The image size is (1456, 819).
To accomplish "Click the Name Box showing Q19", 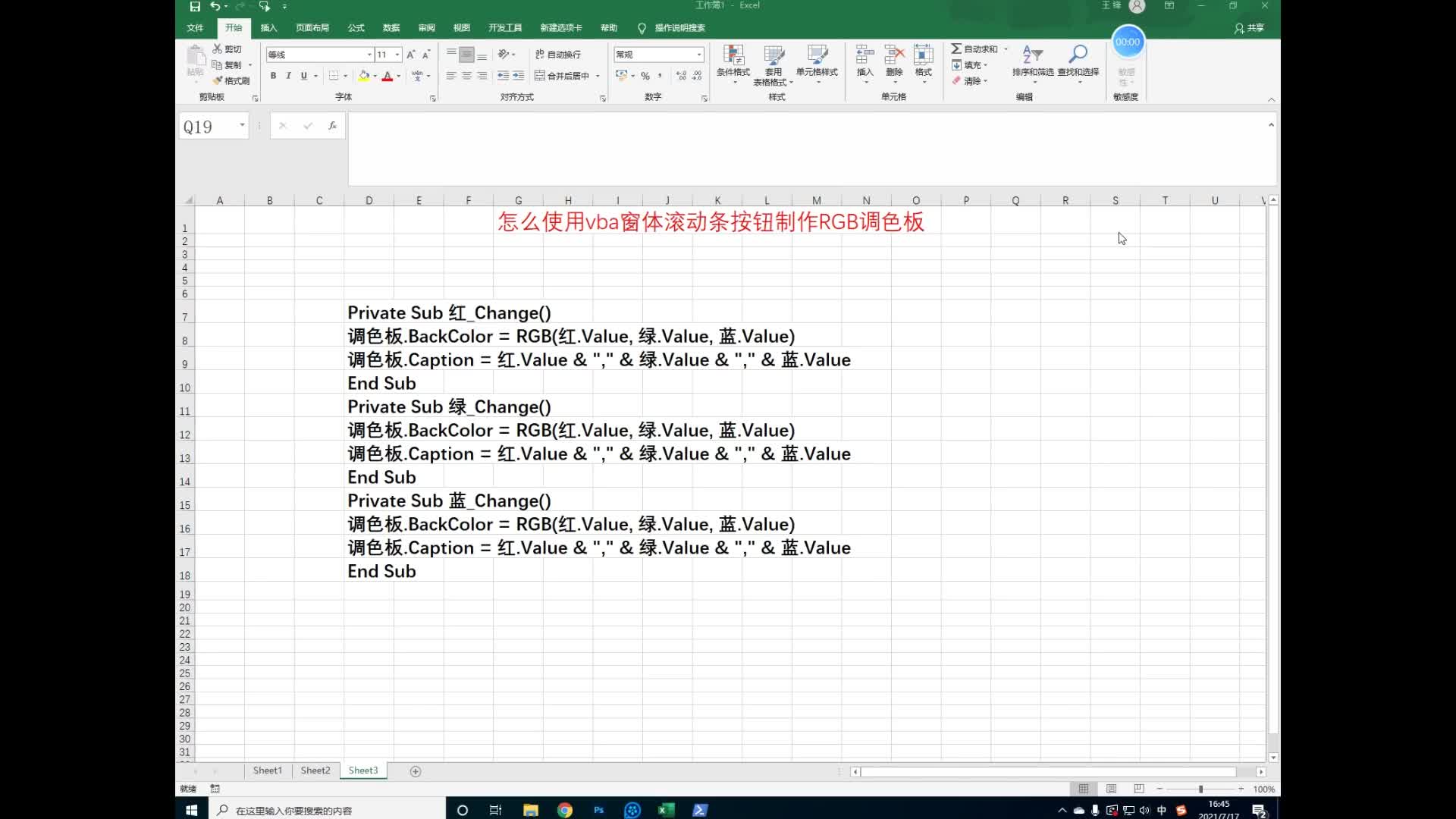I will [x=214, y=127].
